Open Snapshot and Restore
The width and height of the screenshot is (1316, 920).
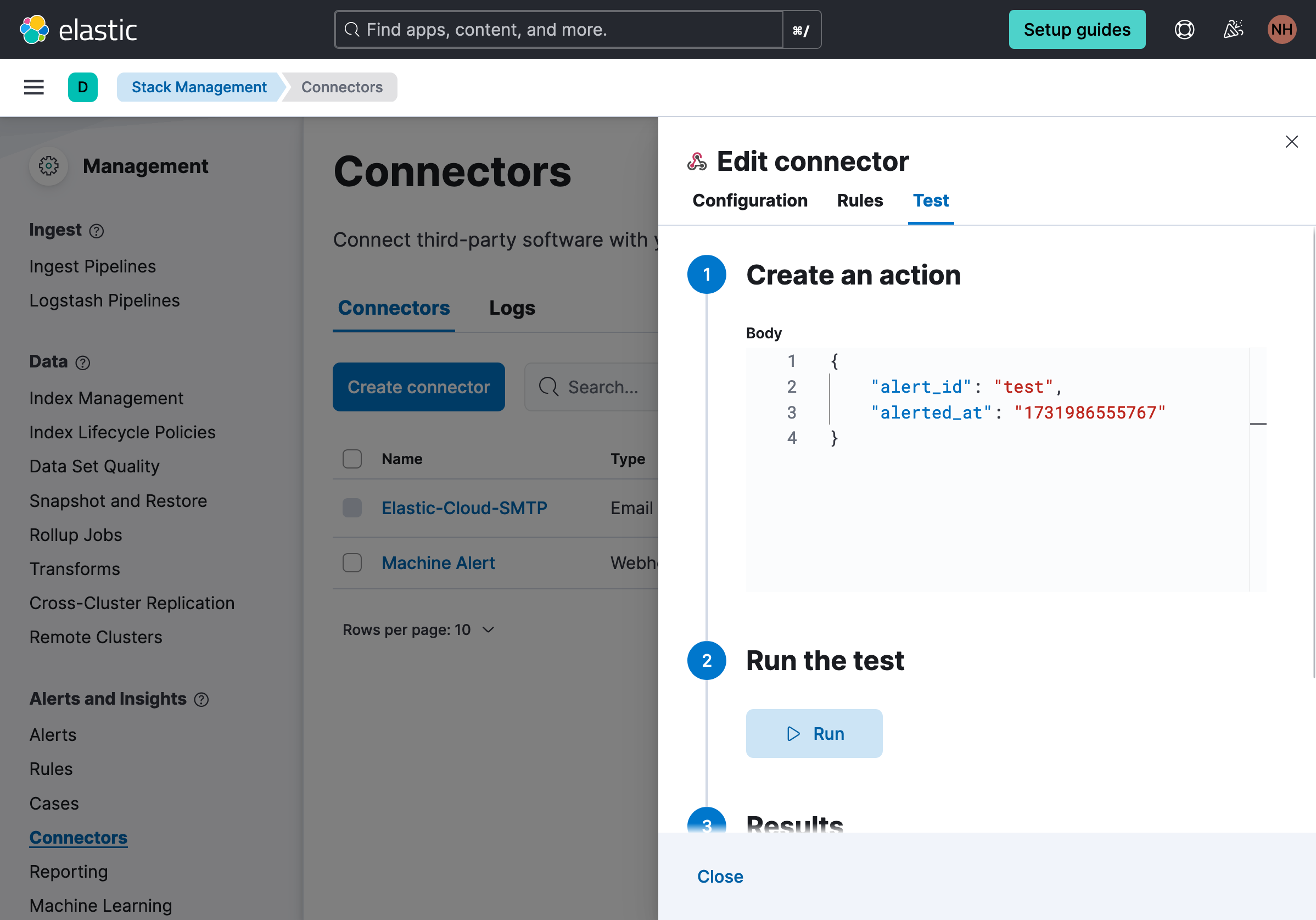pyautogui.click(x=118, y=501)
